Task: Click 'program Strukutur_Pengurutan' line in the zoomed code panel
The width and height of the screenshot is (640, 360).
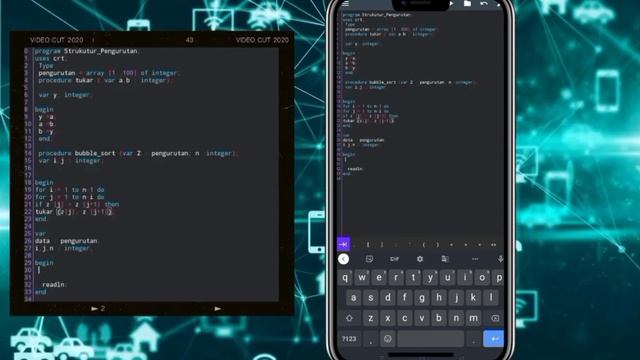Action: (x=87, y=51)
